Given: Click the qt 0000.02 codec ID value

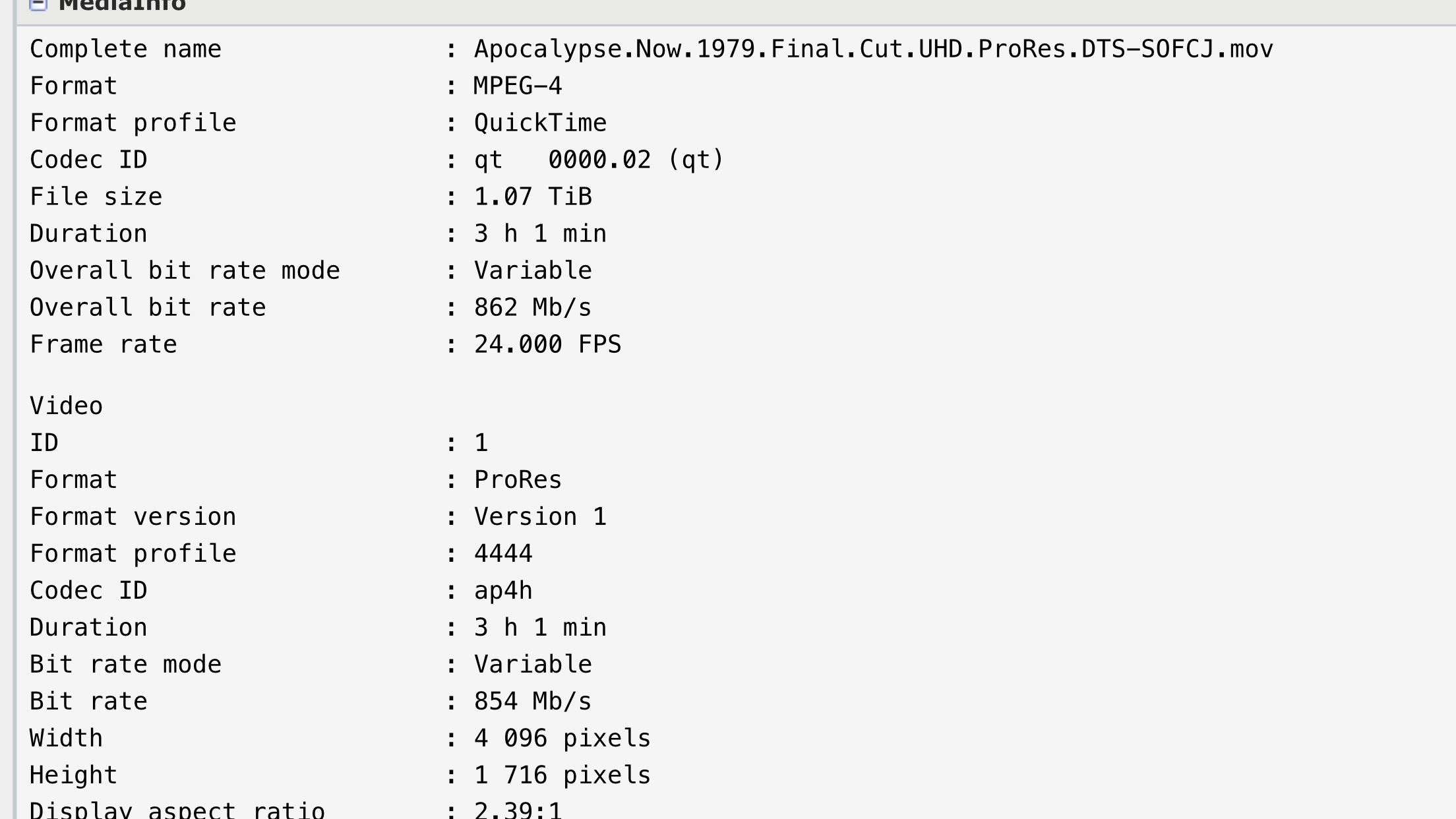Looking at the screenshot, I should click(x=599, y=160).
